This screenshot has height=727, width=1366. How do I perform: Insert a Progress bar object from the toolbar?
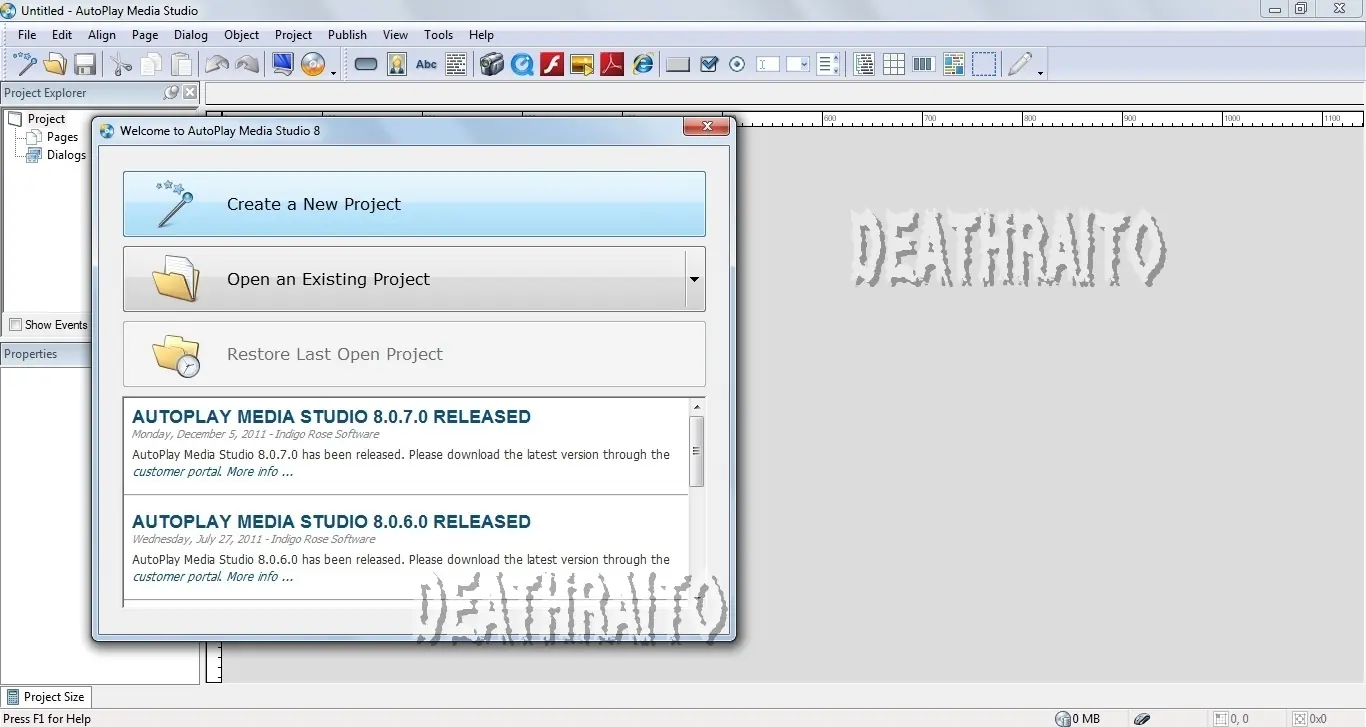click(x=924, y=65)
